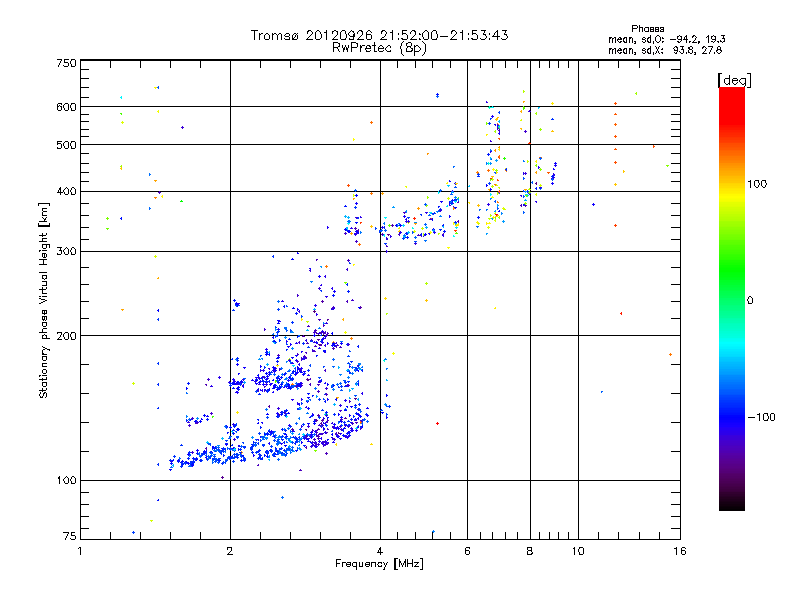Screen dimensions: 800x600
Task: Click the x-axis tick label '6'
Action: coord(467,551)
